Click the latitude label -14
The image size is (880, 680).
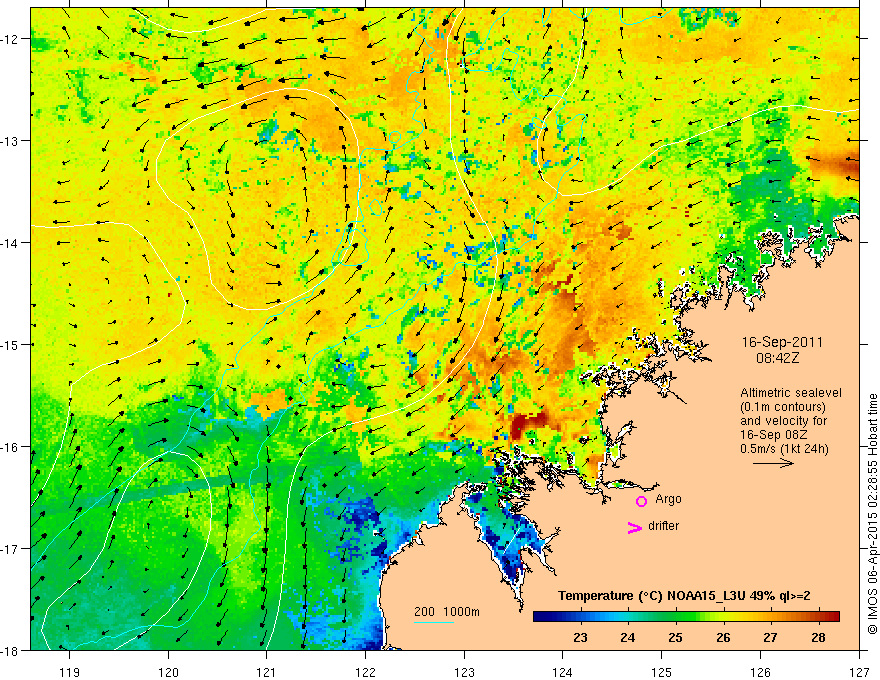(x=11, y=243)
